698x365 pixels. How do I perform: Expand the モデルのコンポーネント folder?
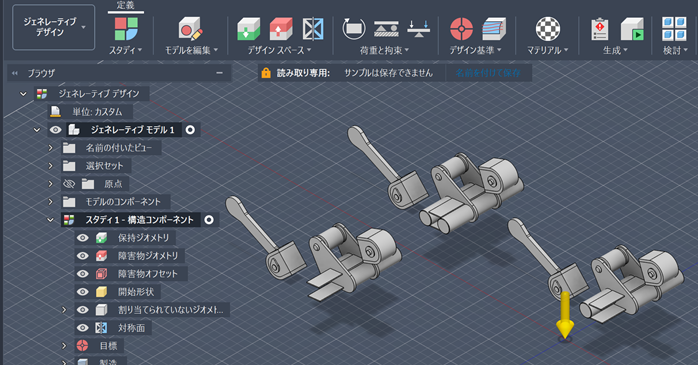click(50, 202)
